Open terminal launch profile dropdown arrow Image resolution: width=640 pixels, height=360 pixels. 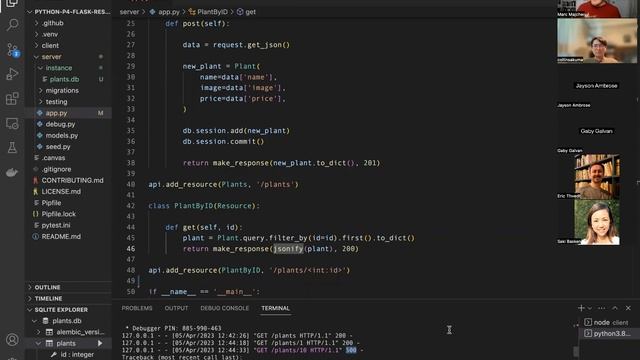pos(589,308)
